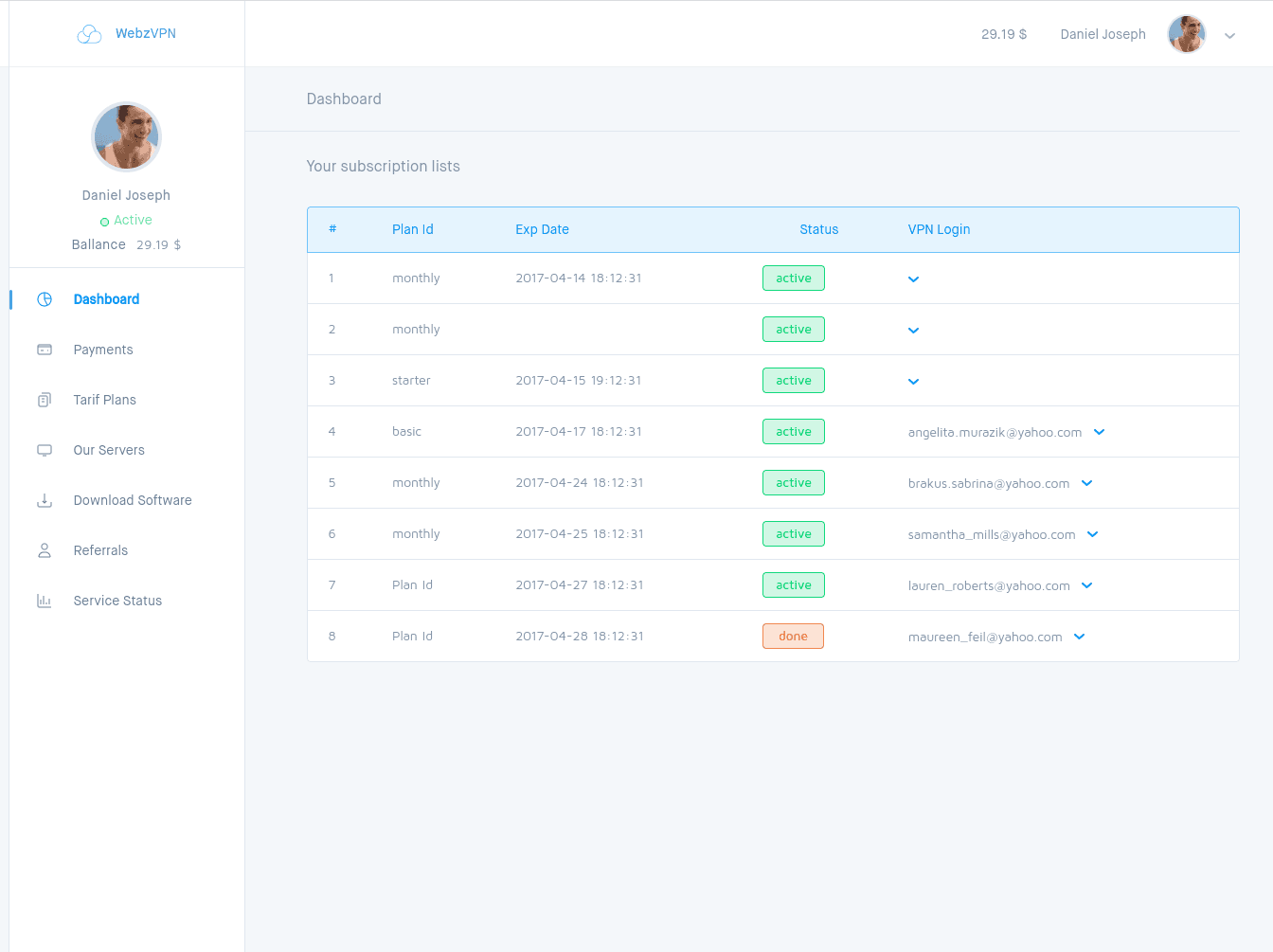Click the large sidebar profile photo
The width and height of the screenshot is (1273, 952).
click(126, 137)
